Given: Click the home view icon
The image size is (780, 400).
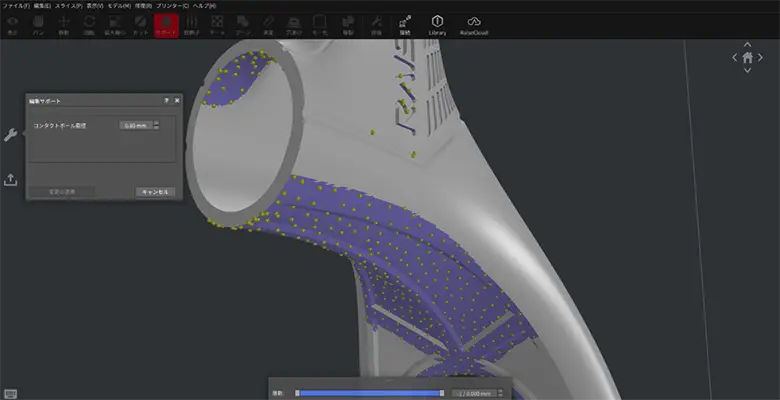Looking at the screenshot, I should (747, 58).
